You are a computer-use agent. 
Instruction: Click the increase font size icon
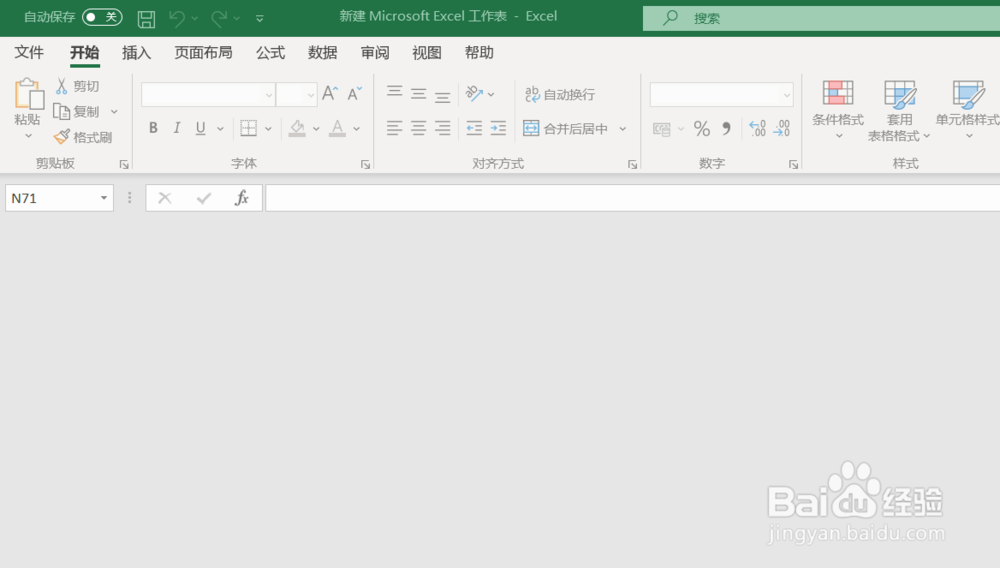(x=330, y=94)
